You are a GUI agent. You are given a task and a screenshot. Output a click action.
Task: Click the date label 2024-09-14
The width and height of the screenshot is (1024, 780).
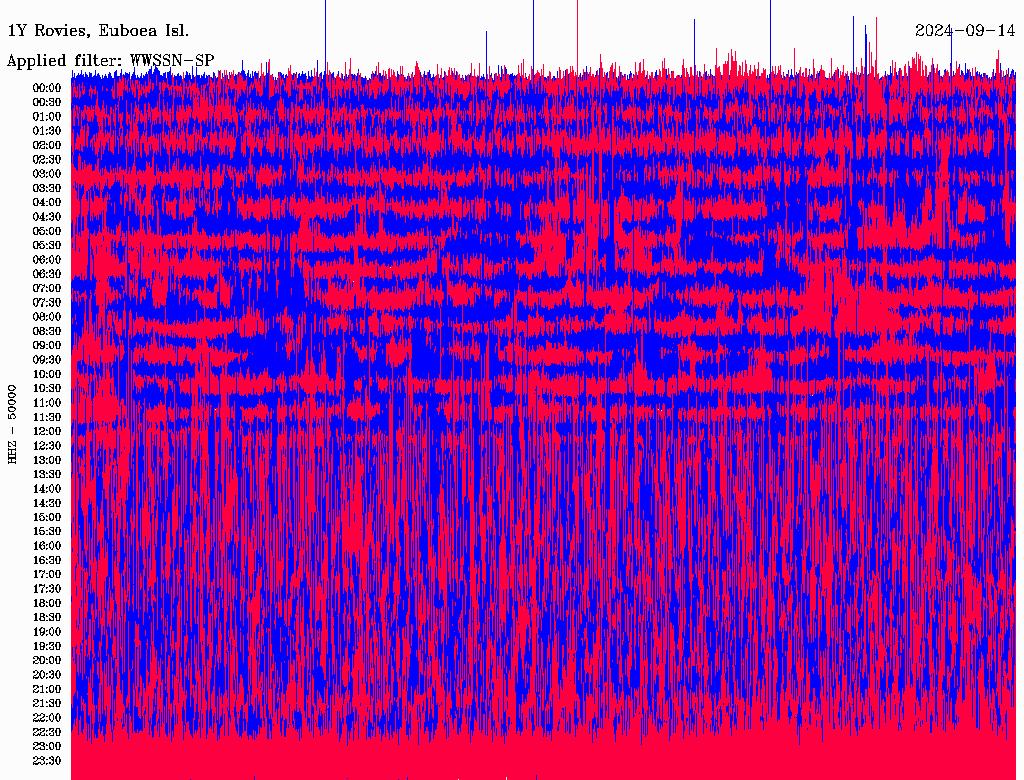[965, 30]
